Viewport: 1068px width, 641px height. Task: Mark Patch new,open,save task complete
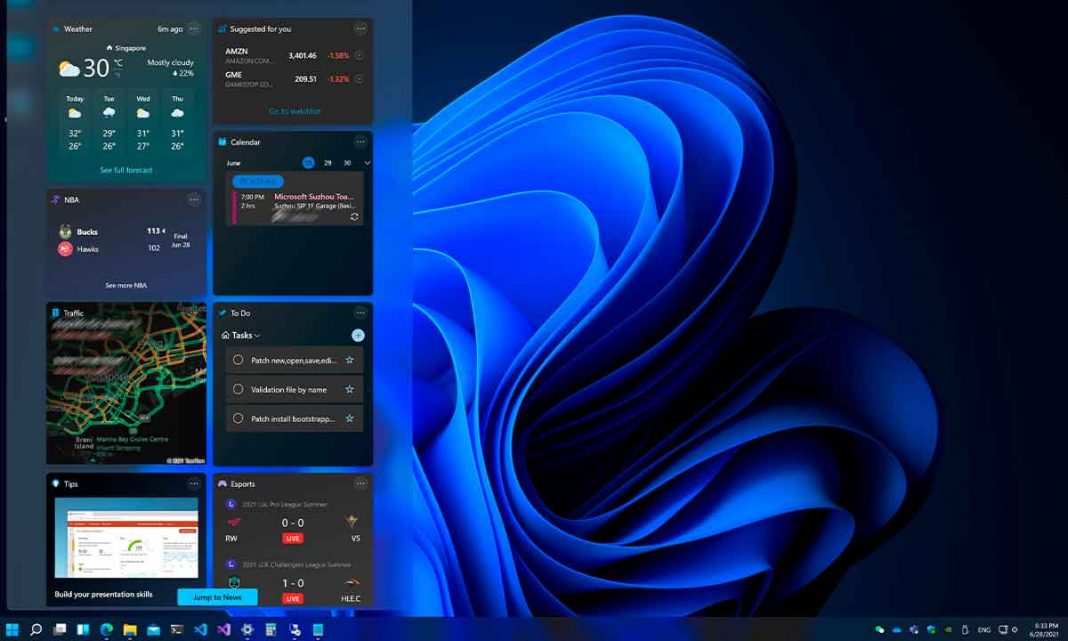(x=238, y=360)
